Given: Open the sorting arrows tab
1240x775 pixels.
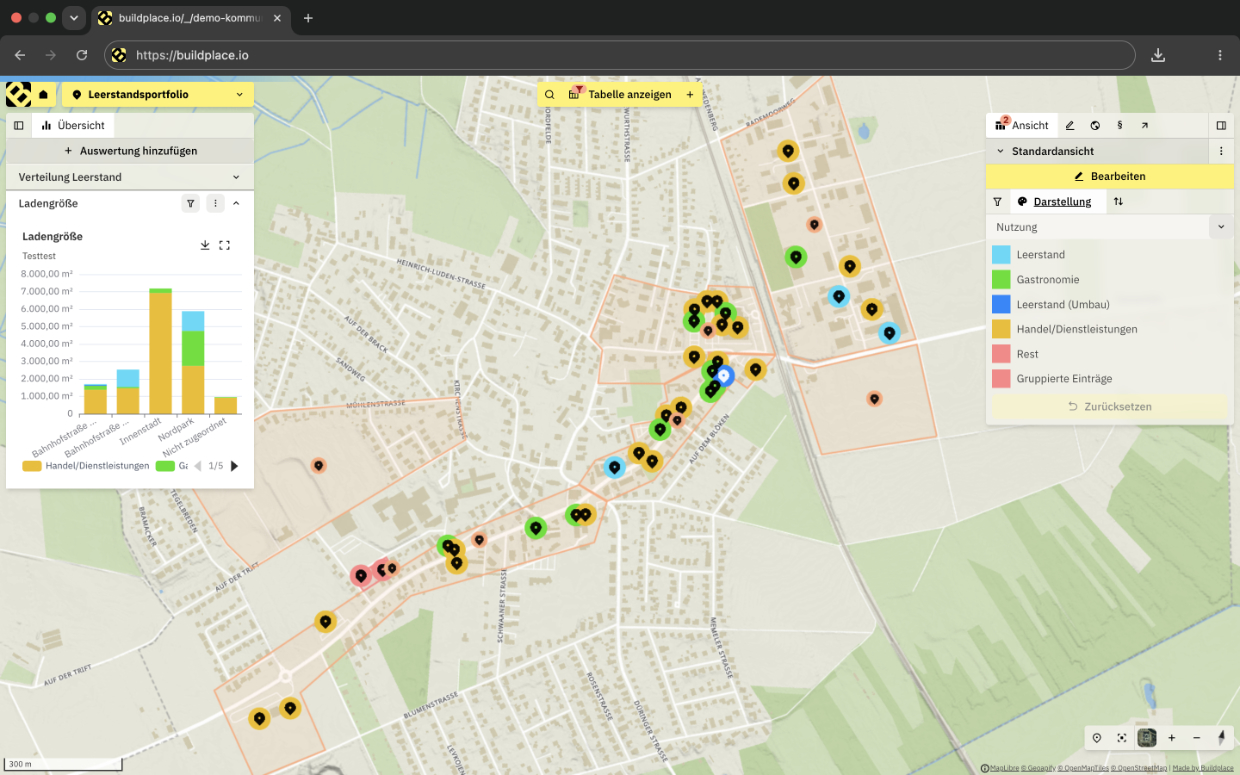Looking at the screenshot, I should point(1118,202).
